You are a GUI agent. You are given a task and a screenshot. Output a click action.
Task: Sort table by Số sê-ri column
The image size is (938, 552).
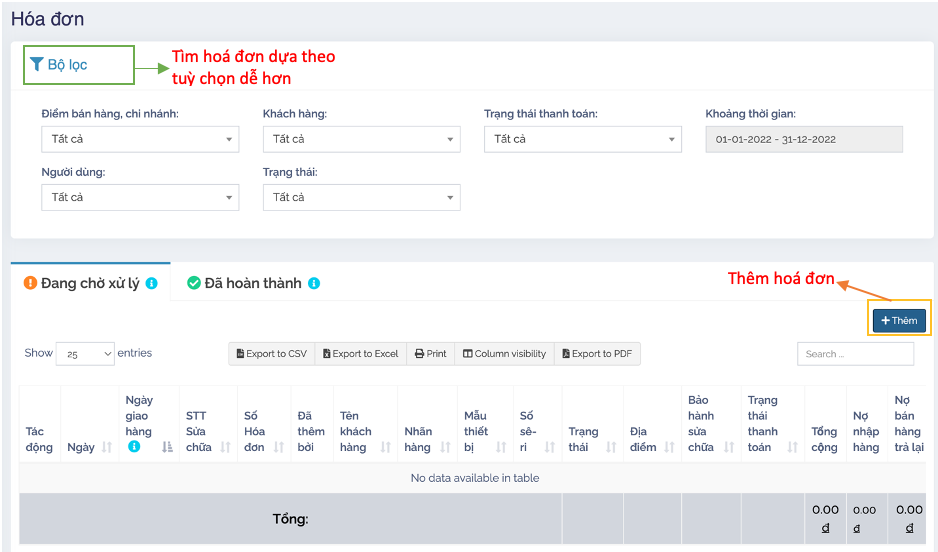549,447
